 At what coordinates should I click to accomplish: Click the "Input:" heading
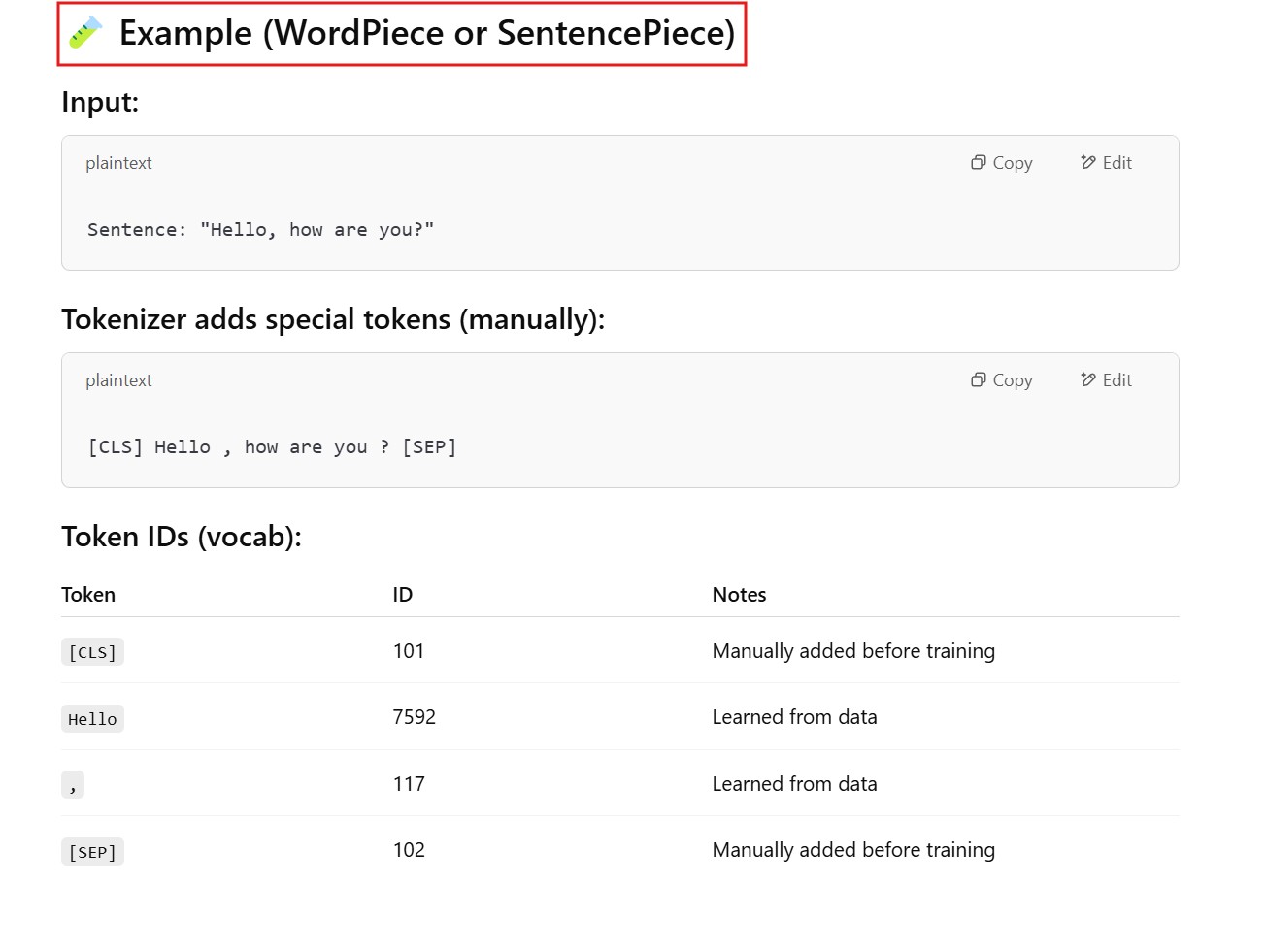(x=100, y=102)
